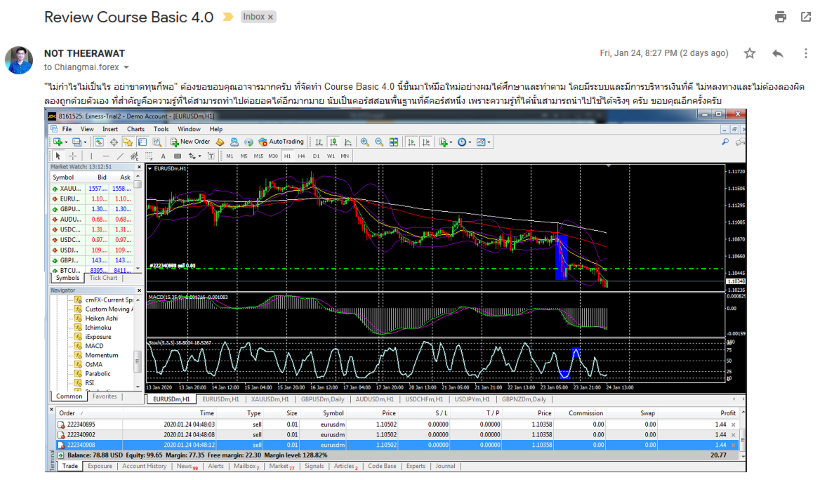Screen dimensions: 818x480
Task: Close order 222340902 via its x
Action: [733, 435]
